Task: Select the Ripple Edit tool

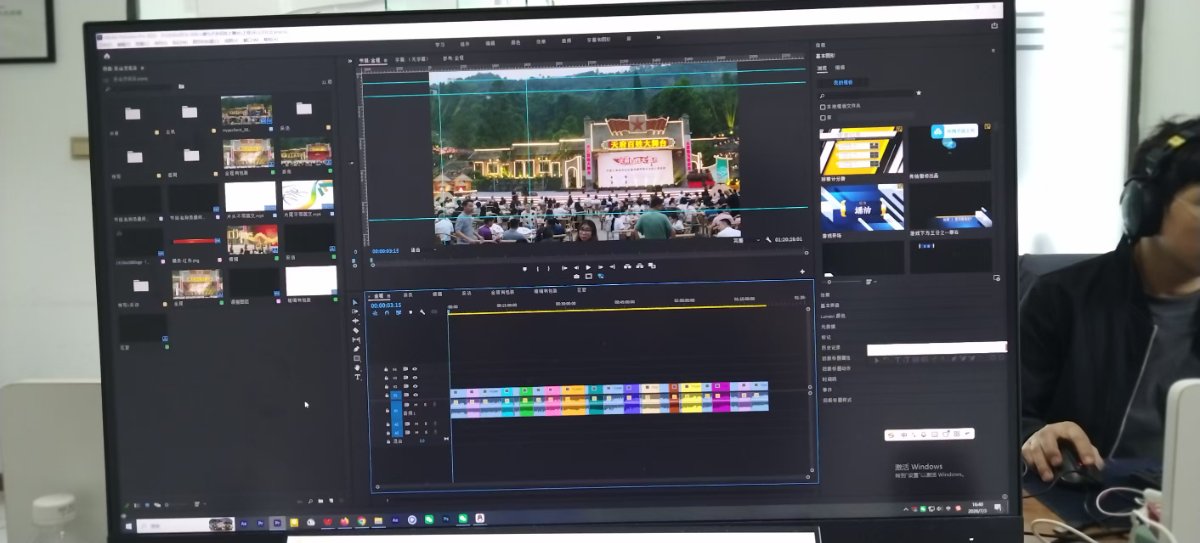Action: pyautogui.click(x=356, y=321)
